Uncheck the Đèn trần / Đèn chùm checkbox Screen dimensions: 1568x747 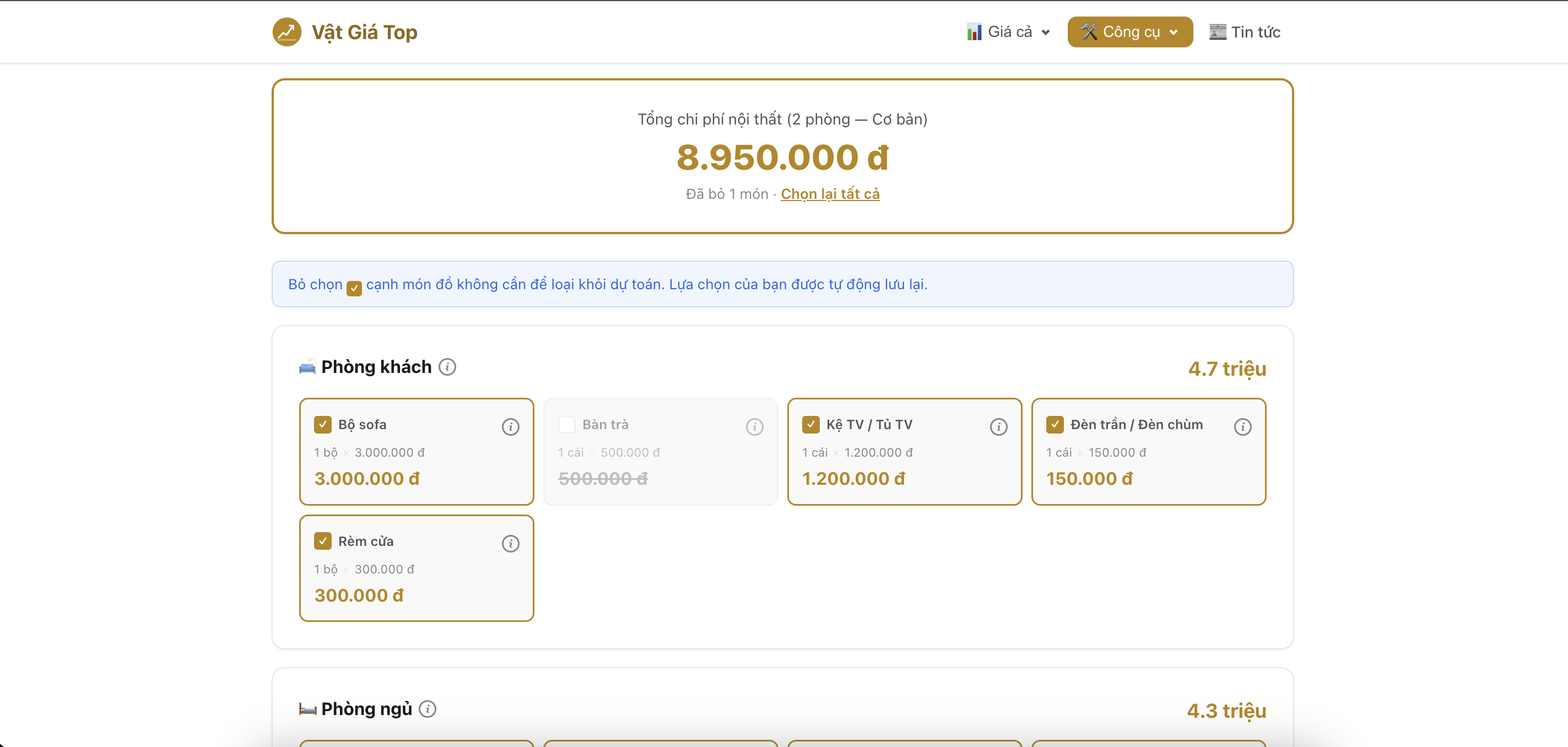click(x=1055, y=424)
